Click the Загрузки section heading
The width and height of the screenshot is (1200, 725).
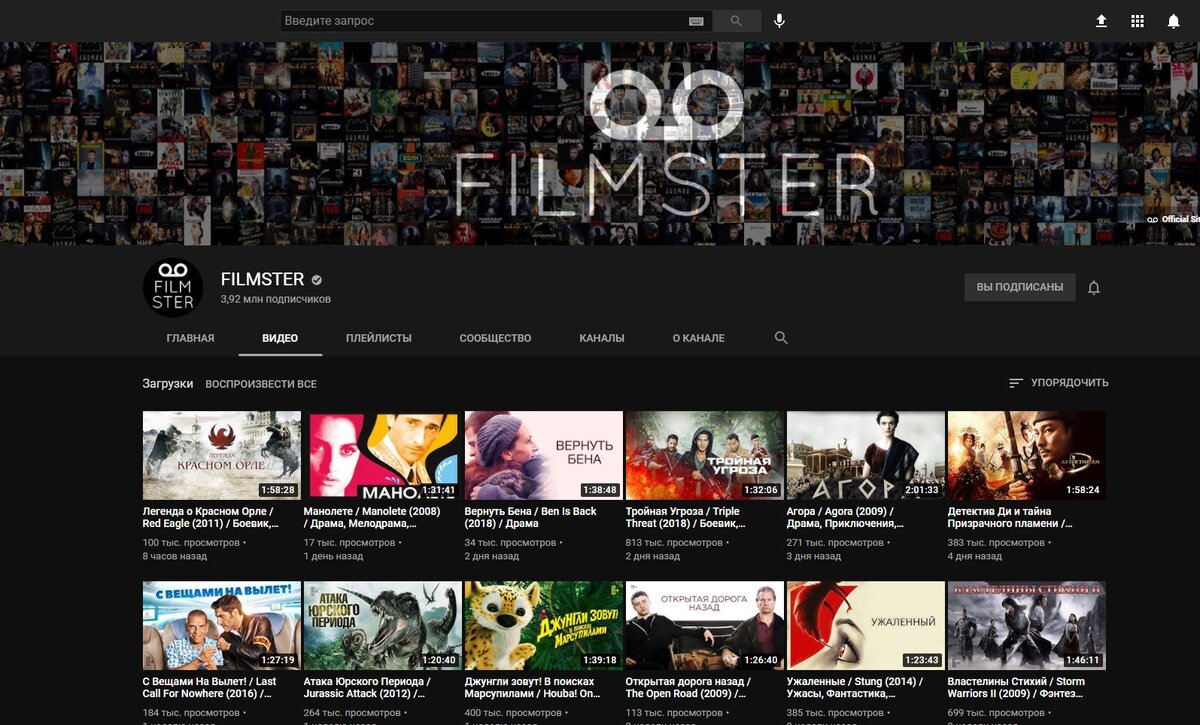point(168,383)
